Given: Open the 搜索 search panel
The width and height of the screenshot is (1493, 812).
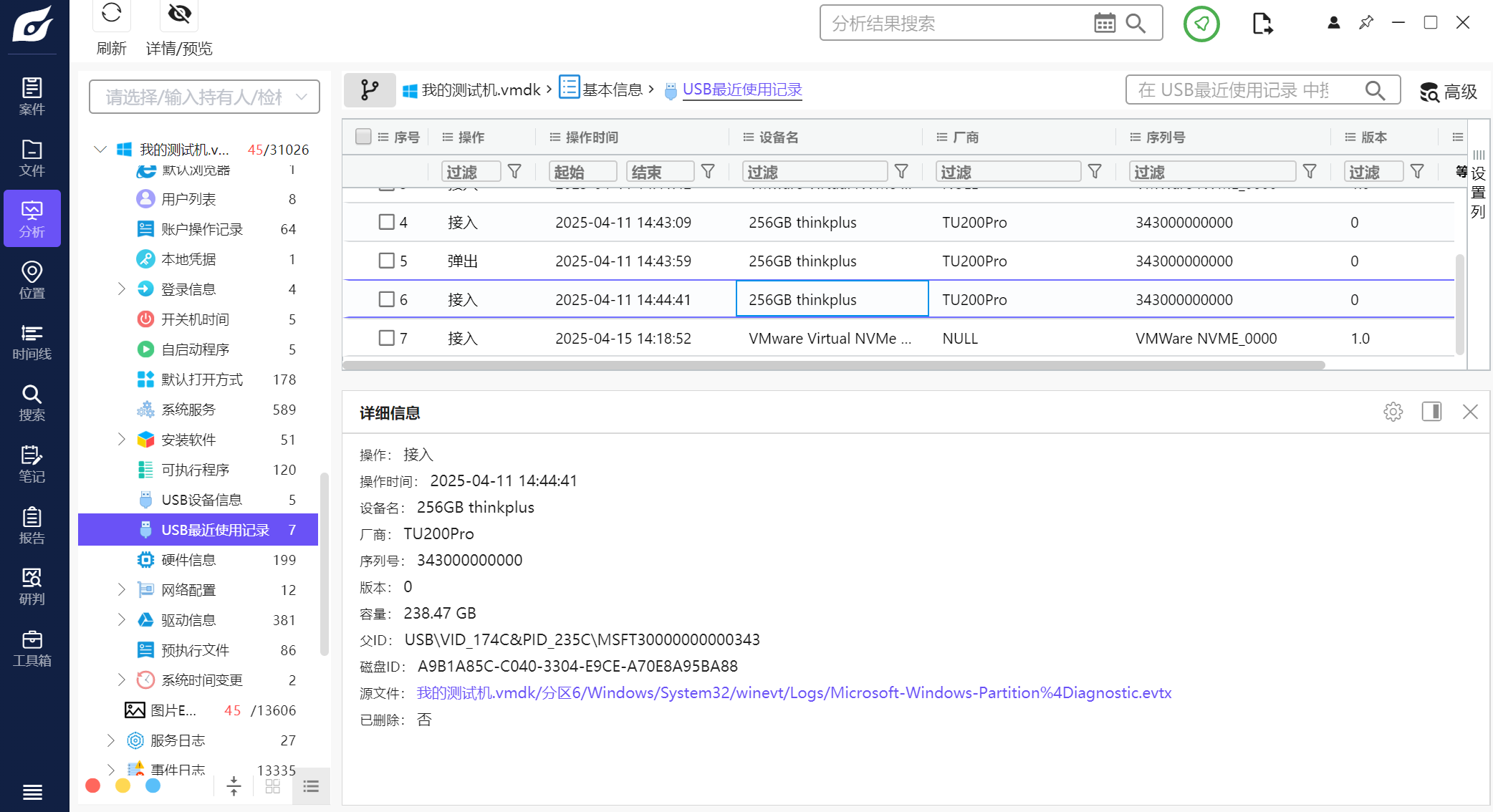Looking at the screenshot, I should 32,403.
